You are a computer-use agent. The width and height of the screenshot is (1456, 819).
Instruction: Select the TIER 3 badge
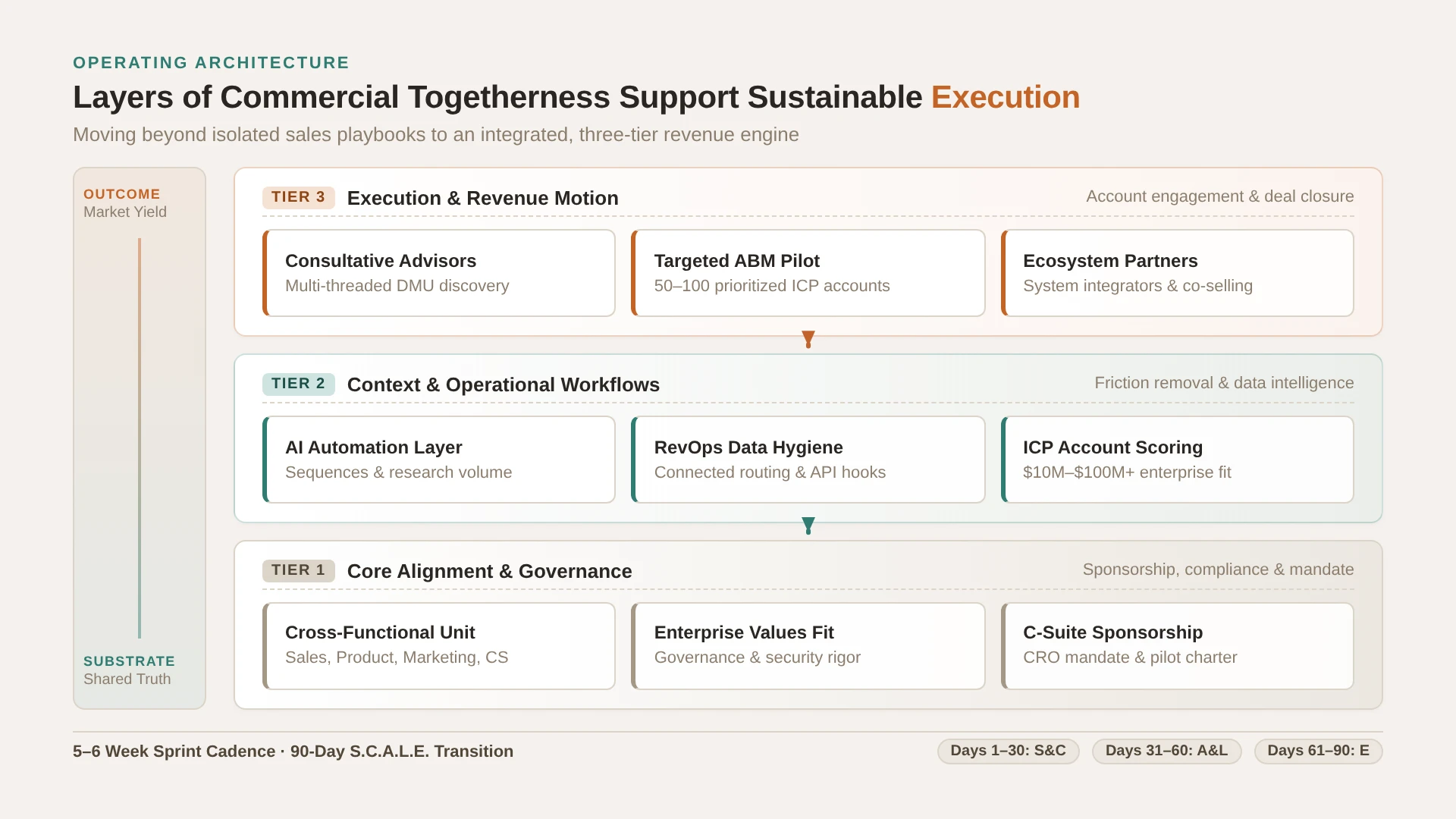[298, 197]
